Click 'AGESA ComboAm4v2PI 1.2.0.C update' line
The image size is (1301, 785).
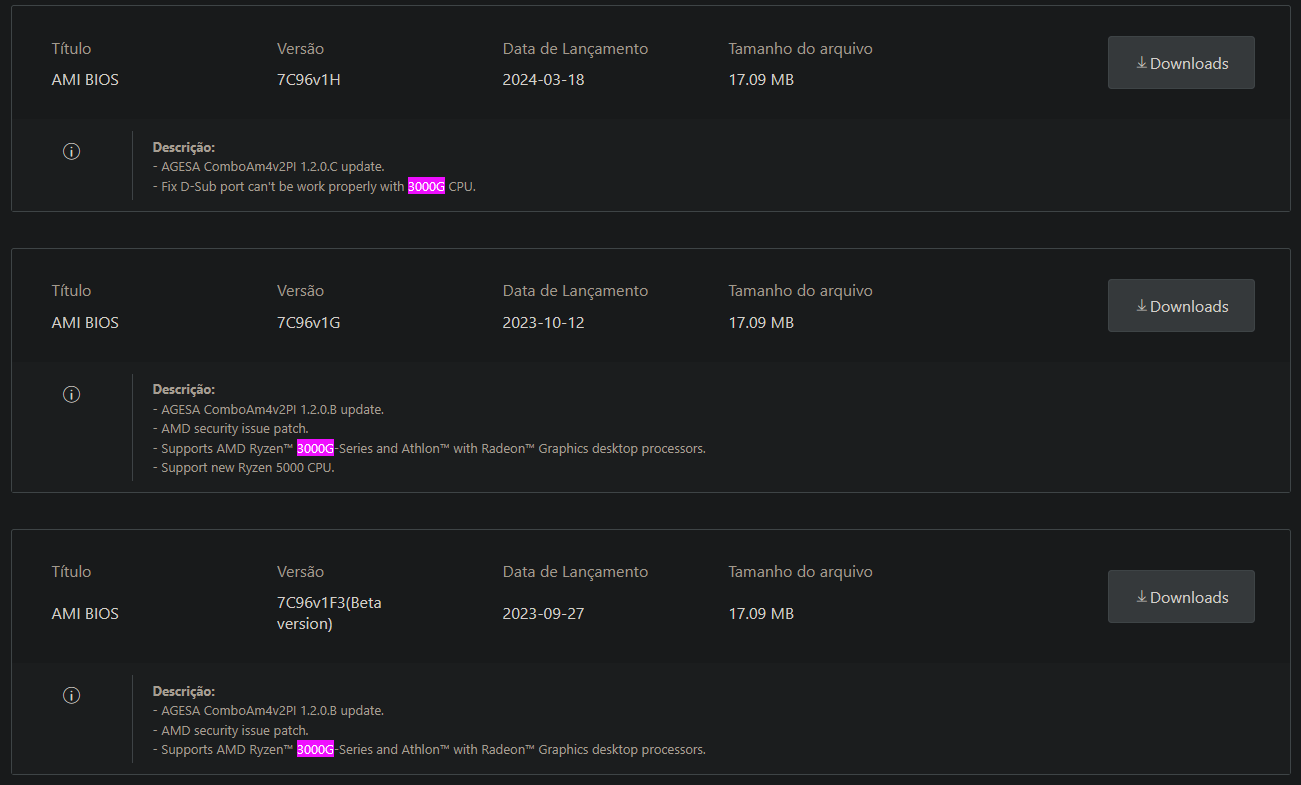(268, 166)
